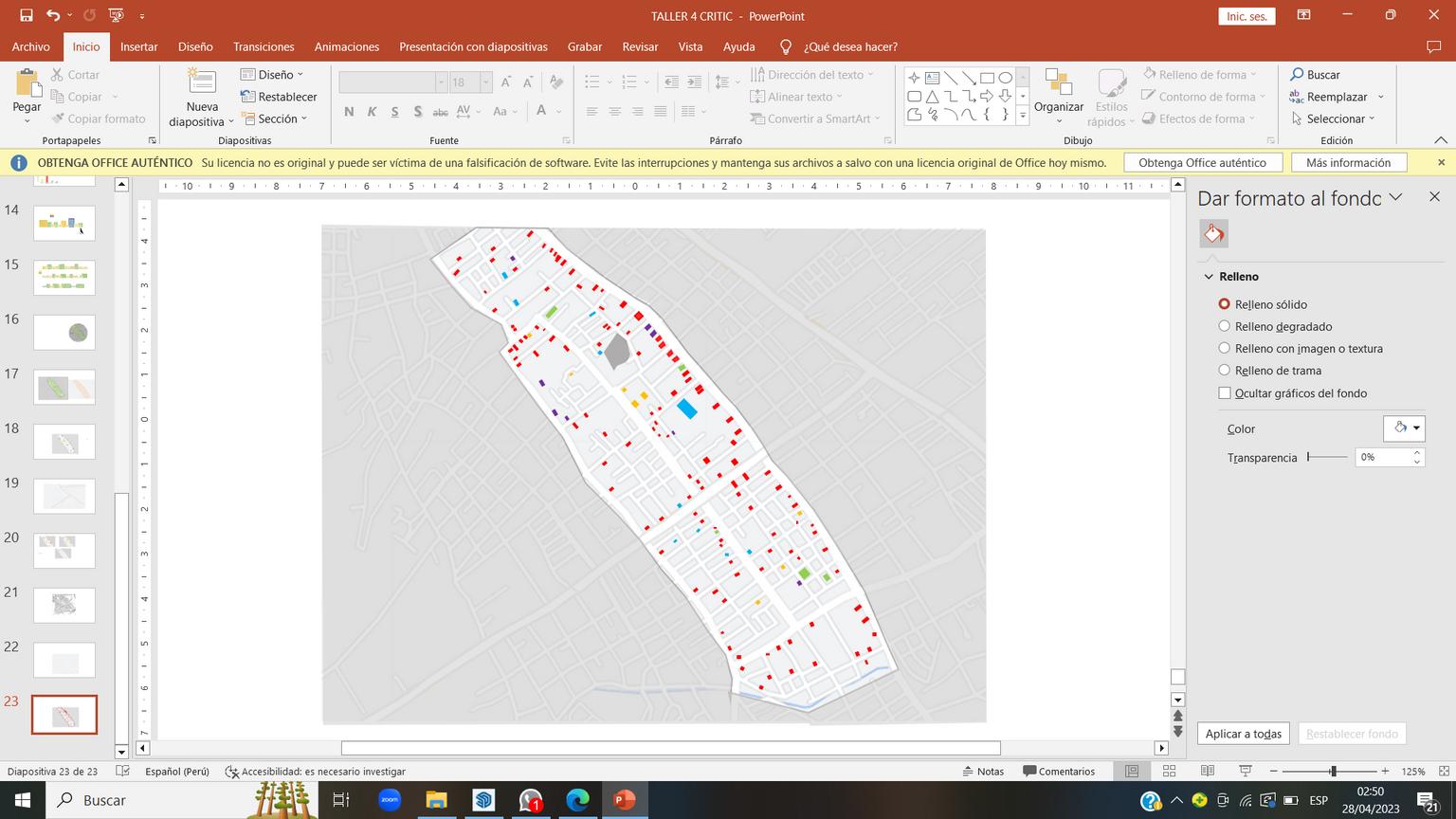Viewport: 1456px width, 819px height.
Task: Open the Notas pane from status bar
Action: (983, 772)
